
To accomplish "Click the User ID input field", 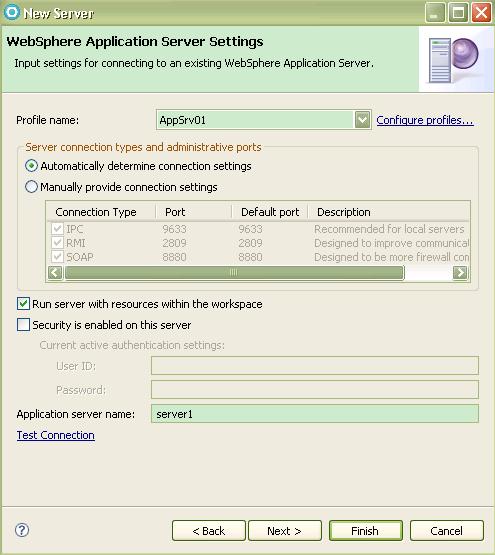I will [x=315, y=365].
